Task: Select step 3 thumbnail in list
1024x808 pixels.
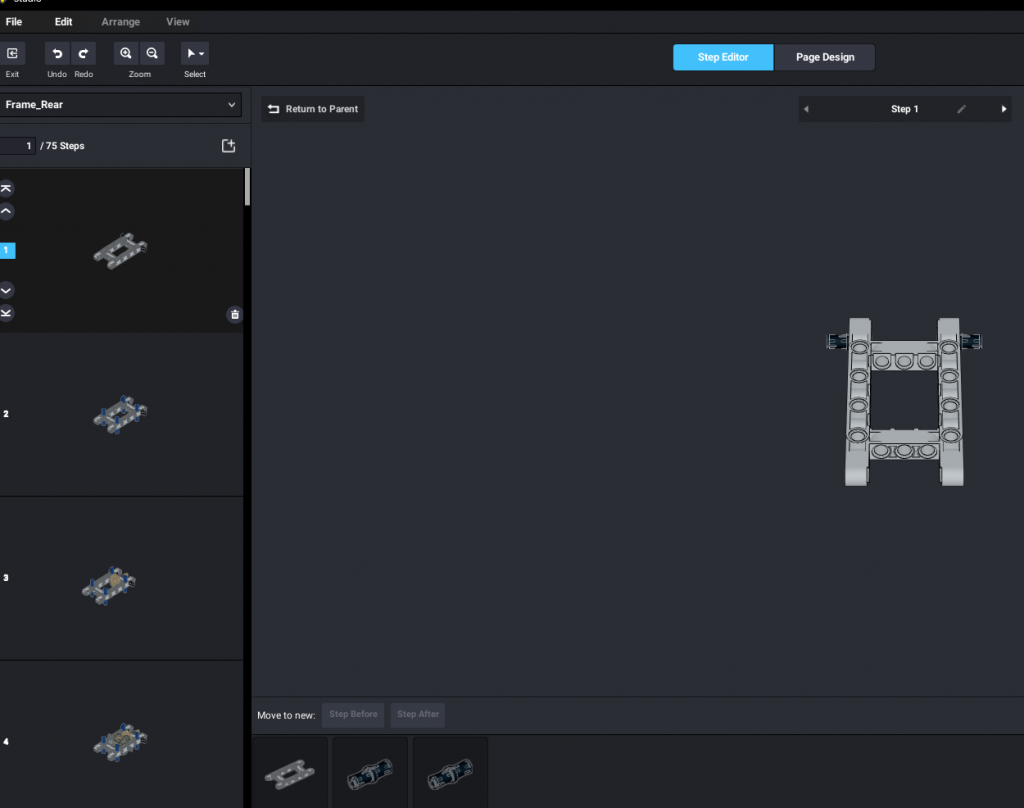Action: point(108,585)
